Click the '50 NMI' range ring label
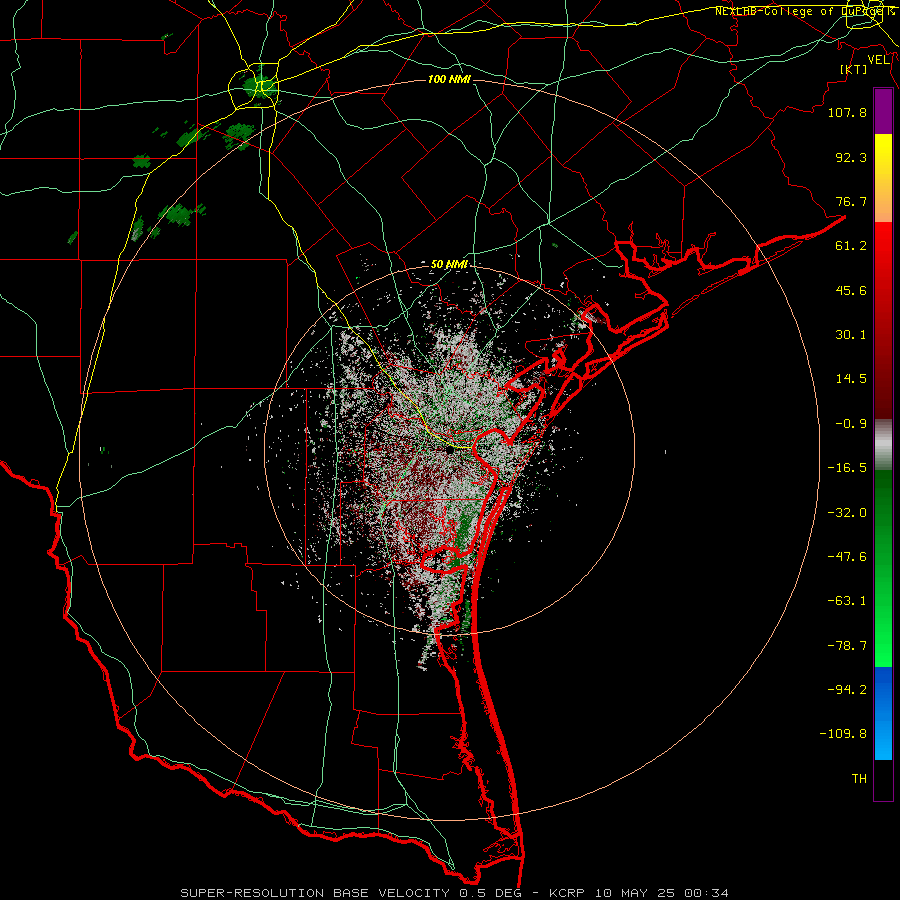Screen dimensions: 900x900 (x=449, y=264)
